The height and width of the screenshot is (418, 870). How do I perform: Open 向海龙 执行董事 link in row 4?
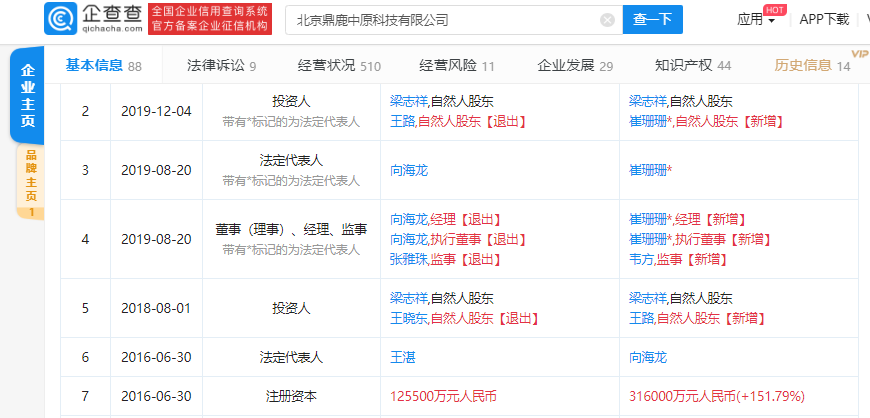click(409, 239)
